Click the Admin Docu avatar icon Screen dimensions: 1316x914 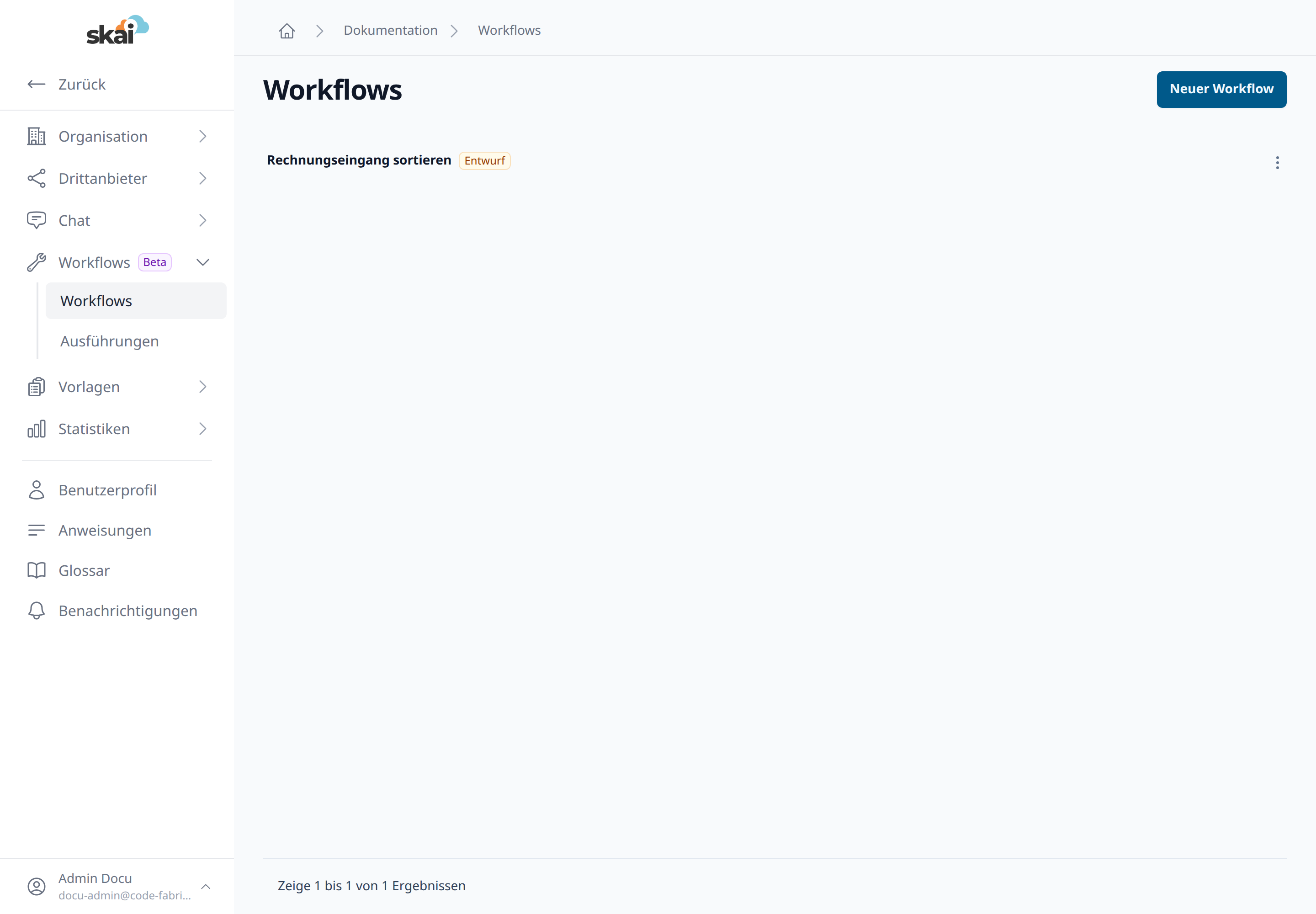(x=36, y=887)
